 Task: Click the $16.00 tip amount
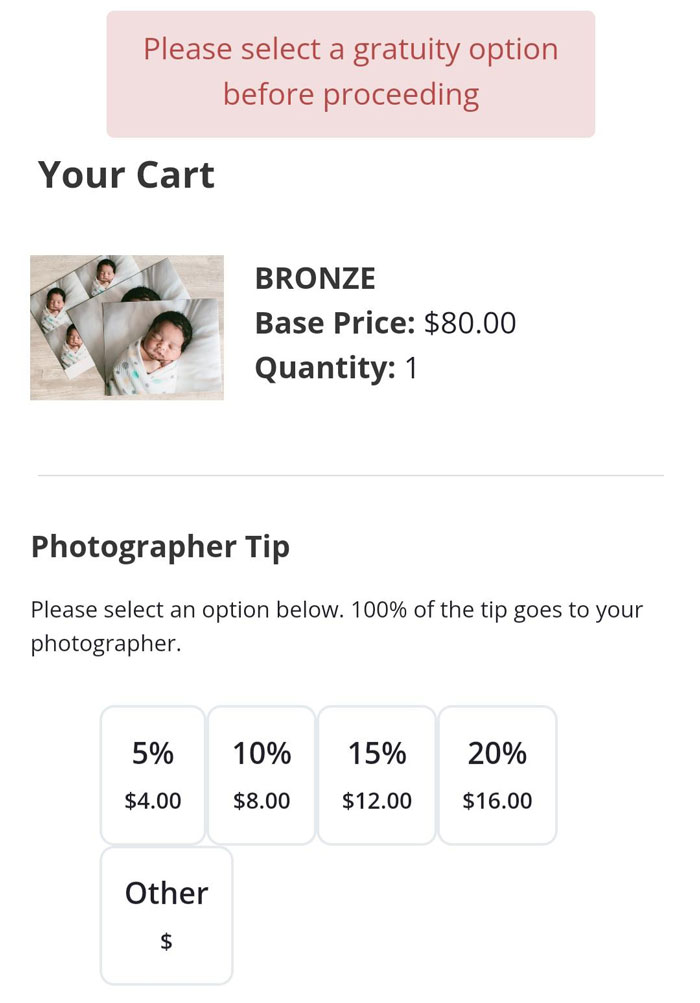497,801
